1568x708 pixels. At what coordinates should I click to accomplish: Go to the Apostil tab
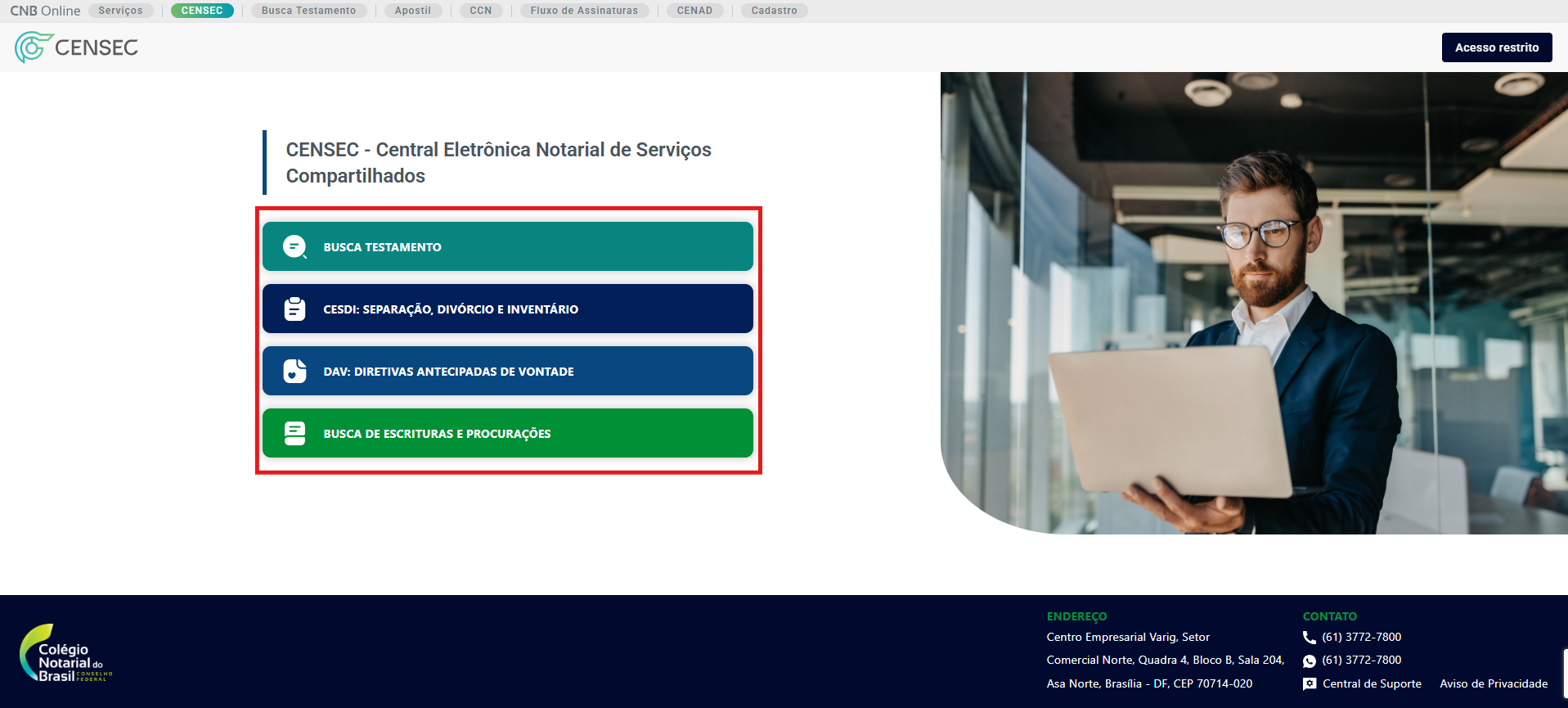click(413, 11)
